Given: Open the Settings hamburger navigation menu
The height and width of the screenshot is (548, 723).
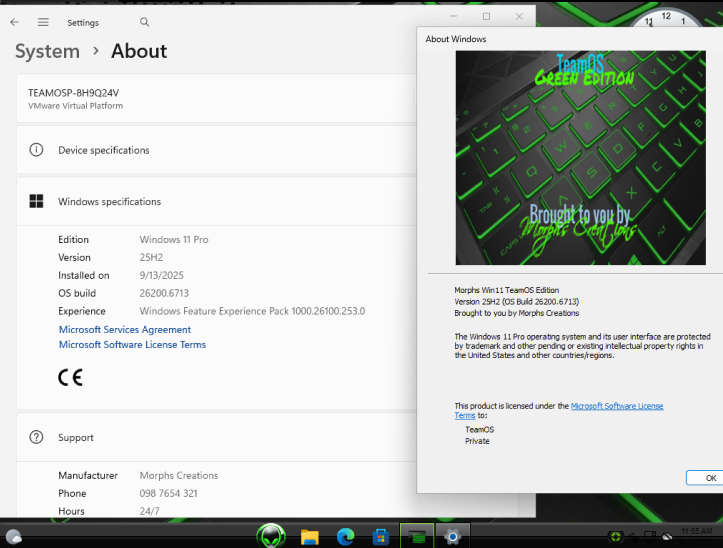Looking at the screenshot, I should [43, 22].
